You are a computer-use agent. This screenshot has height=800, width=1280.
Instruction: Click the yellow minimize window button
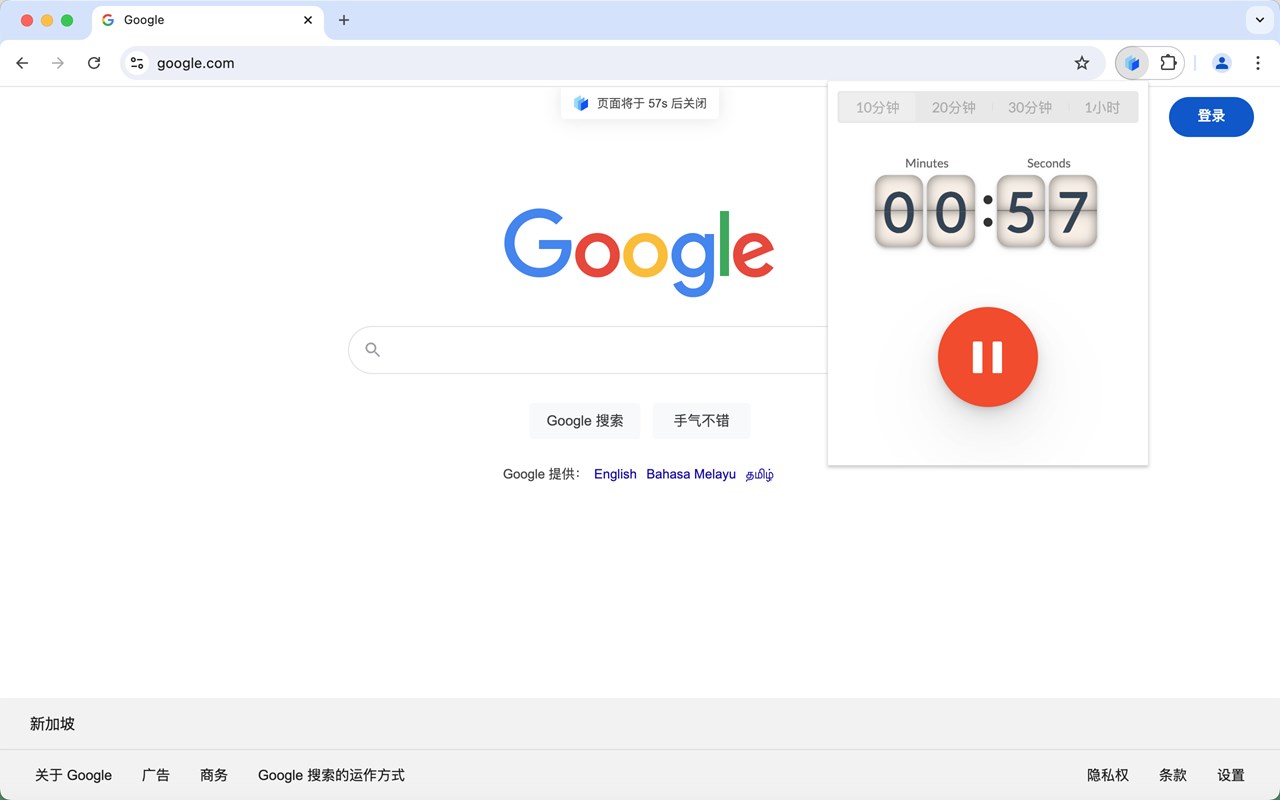[47, 20]
